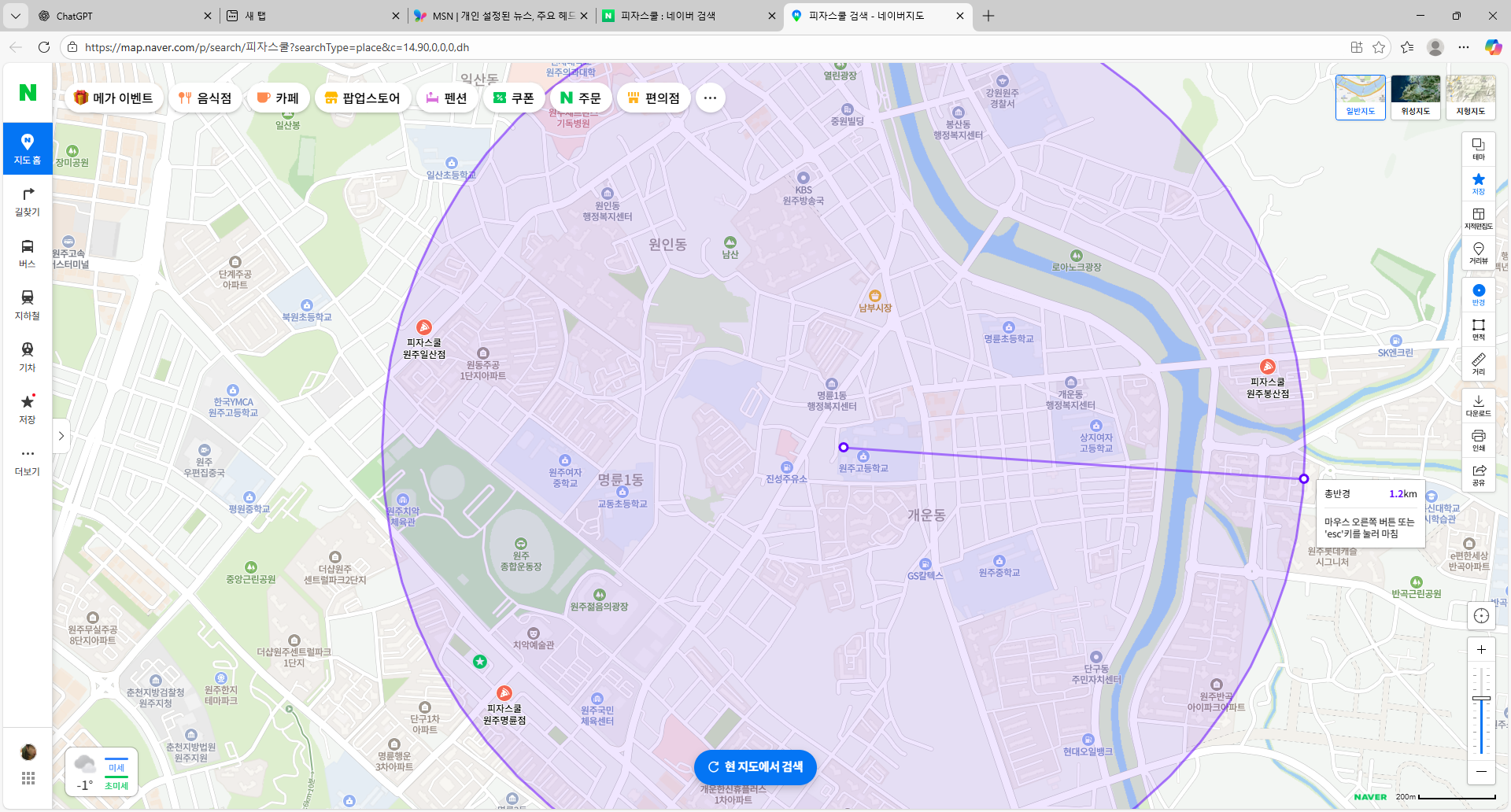The height and width of the screenshot is (812, 1511).
Task: Select the 카페 category chip
Action: pos(278,98)
